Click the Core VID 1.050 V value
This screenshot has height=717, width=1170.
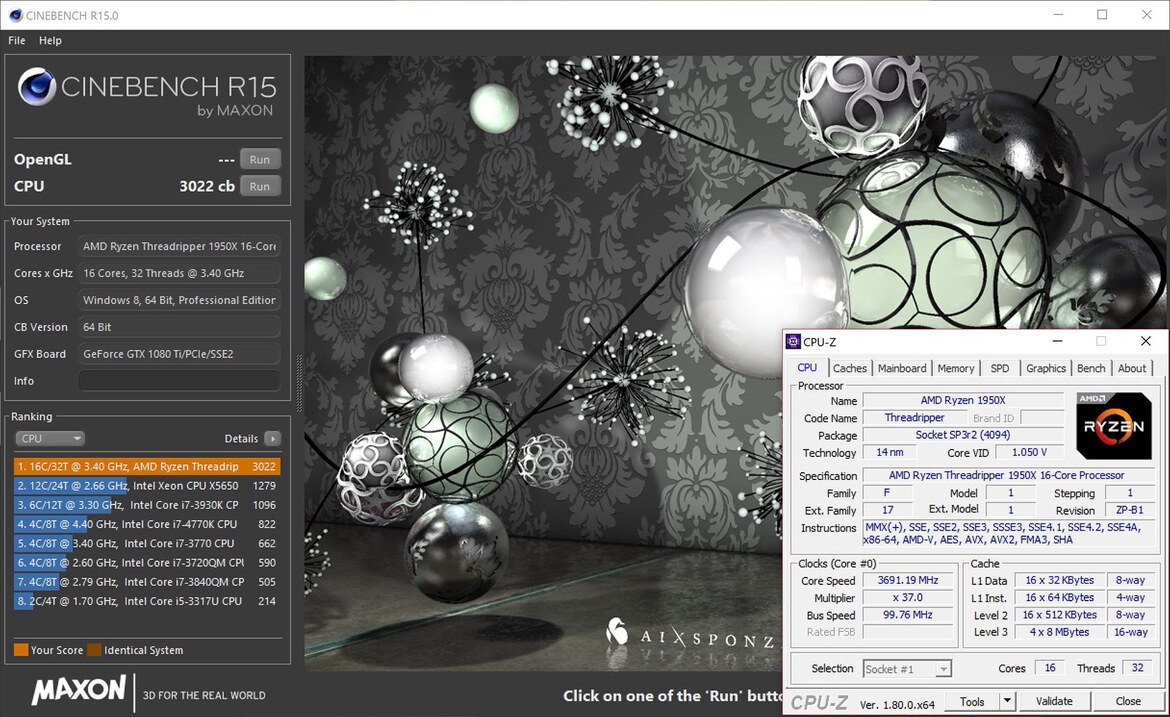(1030, 452)
